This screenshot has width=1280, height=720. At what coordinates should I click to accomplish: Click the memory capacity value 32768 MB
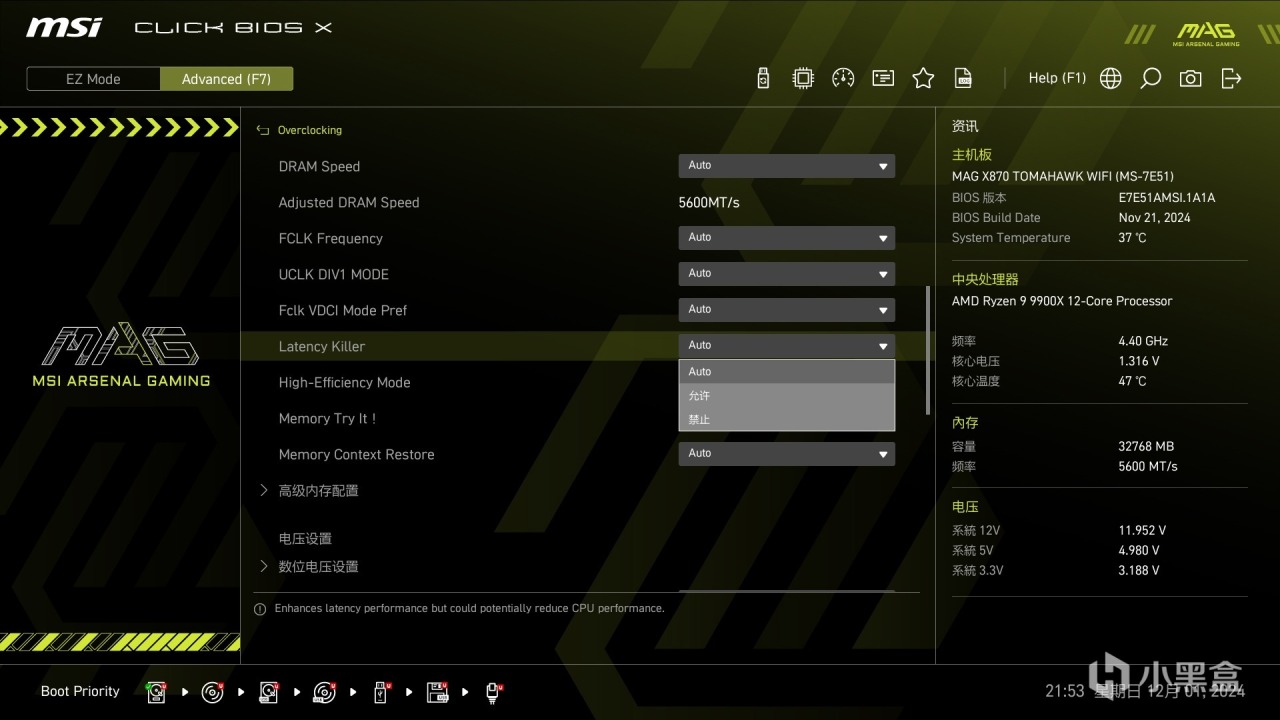1146,446
